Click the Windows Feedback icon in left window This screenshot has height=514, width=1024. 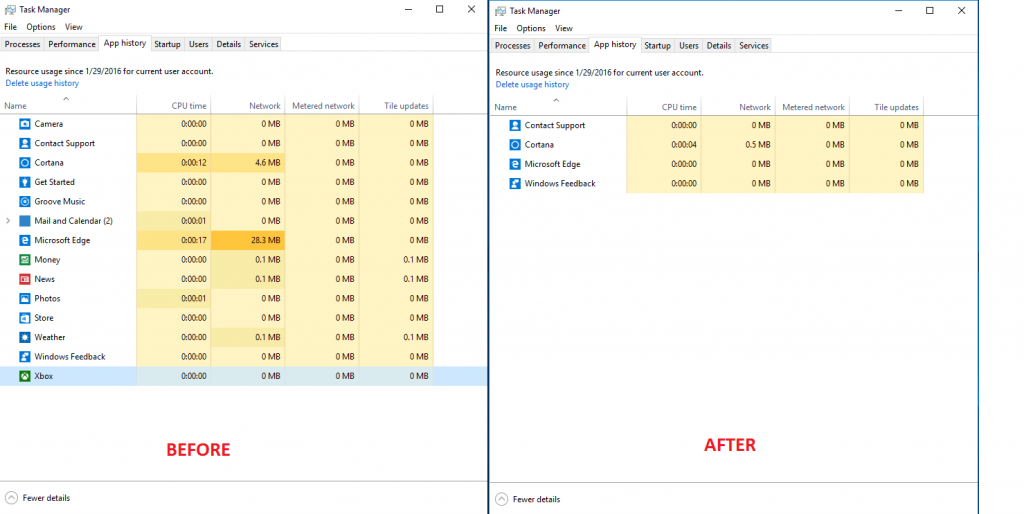25,357
